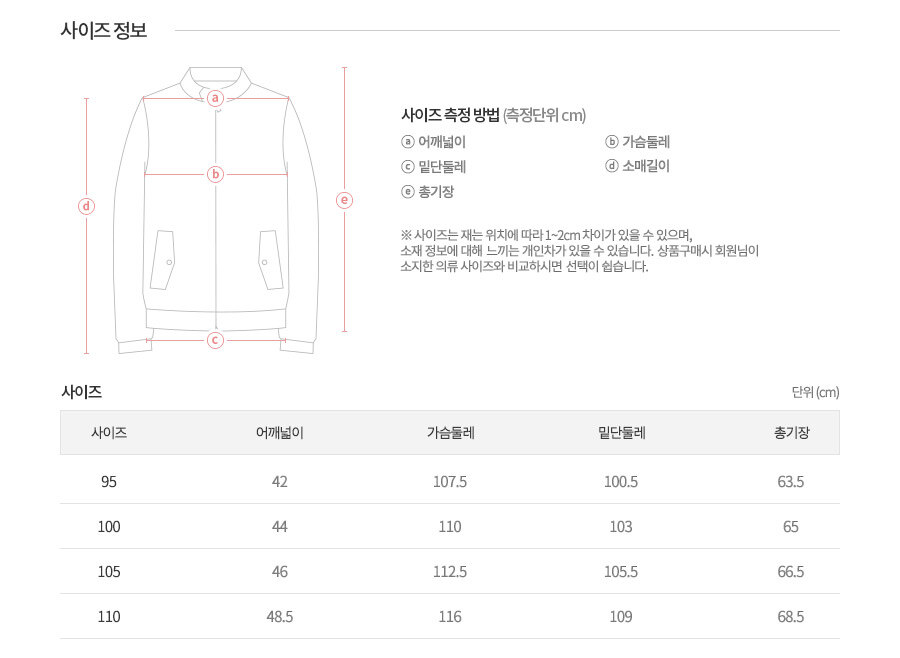
Task: Click the circled 'e' total length marker on the diagram
Action: point(345,200)
